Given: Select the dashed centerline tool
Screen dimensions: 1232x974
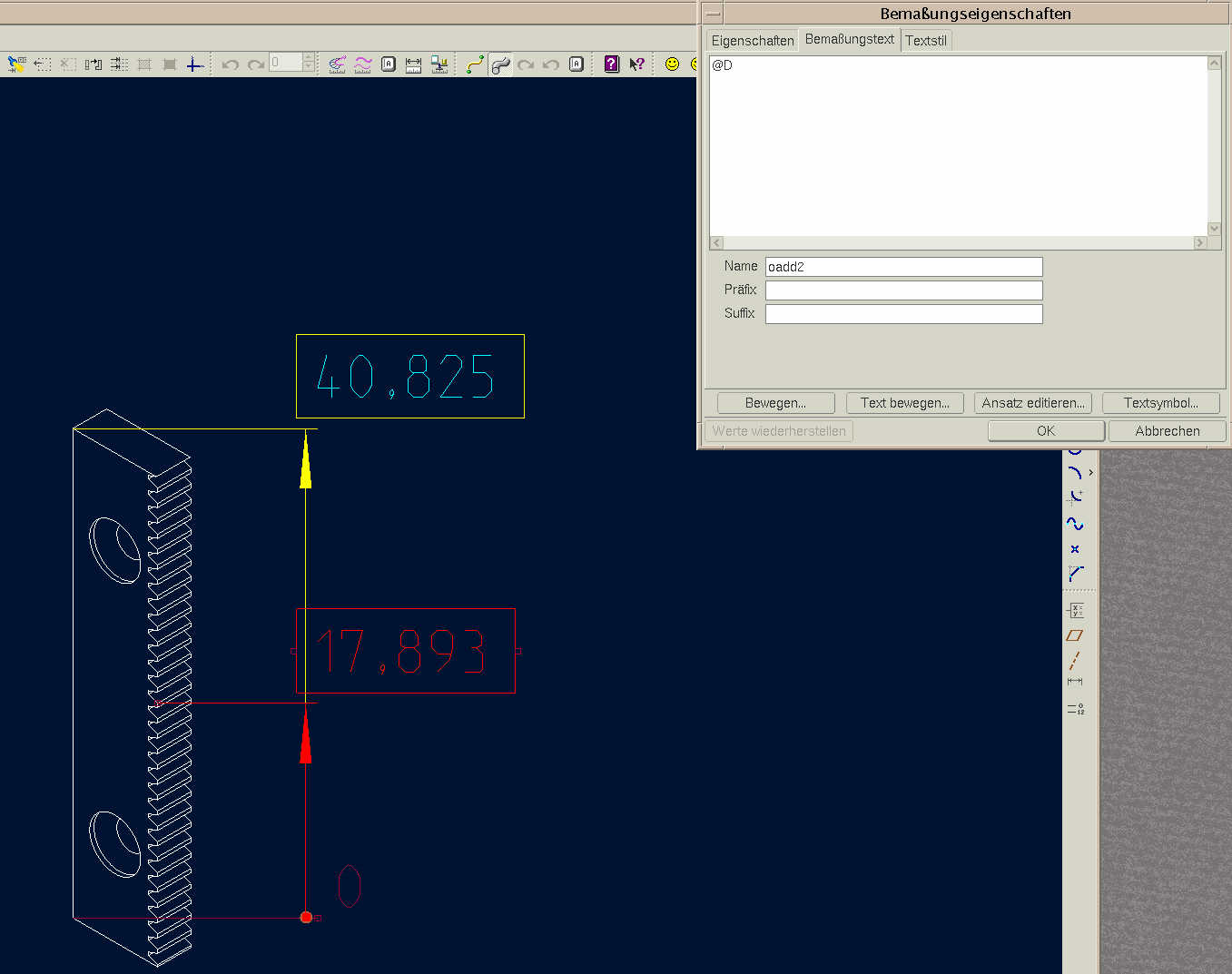Looking at the screenshot, I should pyautogui.click(x=1075, y=660).
